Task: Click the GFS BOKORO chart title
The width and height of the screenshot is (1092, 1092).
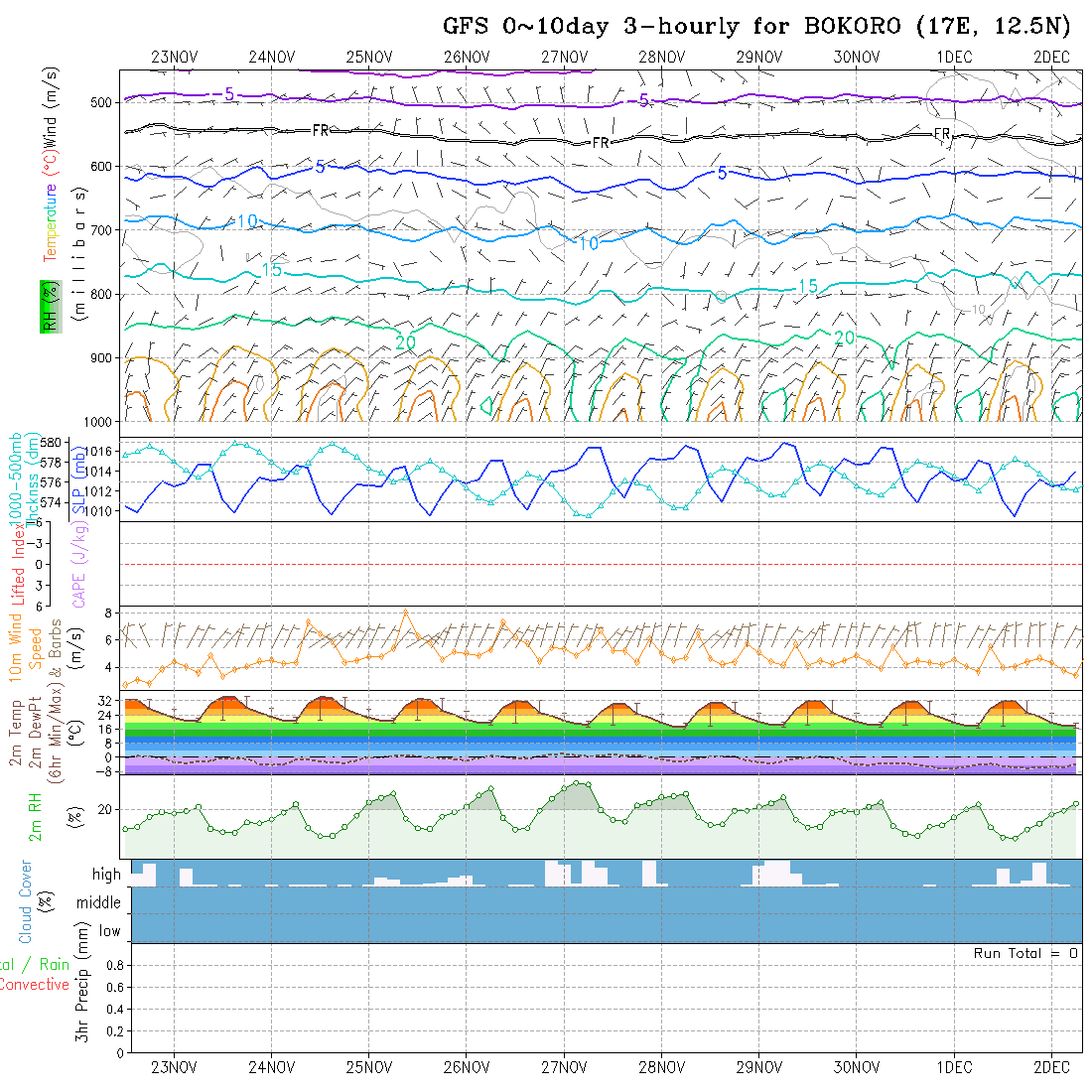Action: 756,27
